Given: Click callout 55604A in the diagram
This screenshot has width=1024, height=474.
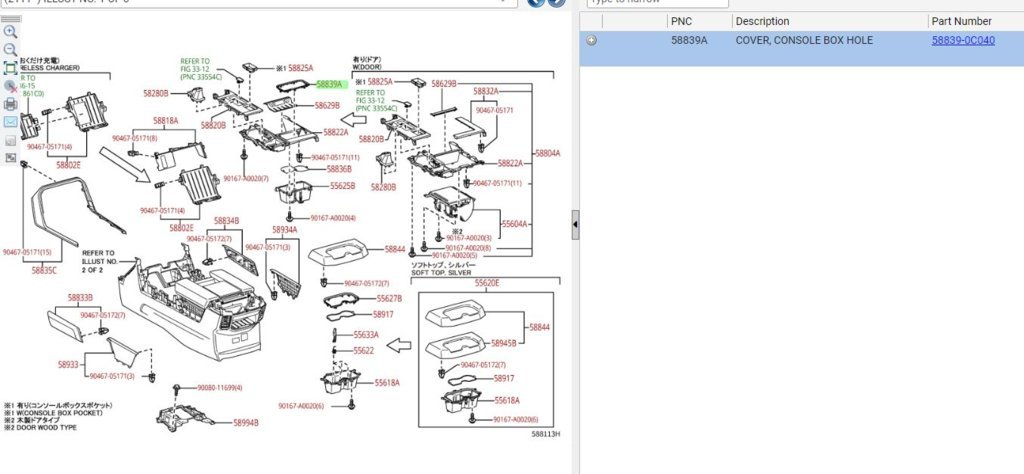Looking at the screenshot, I should click(x=515, y=223).
